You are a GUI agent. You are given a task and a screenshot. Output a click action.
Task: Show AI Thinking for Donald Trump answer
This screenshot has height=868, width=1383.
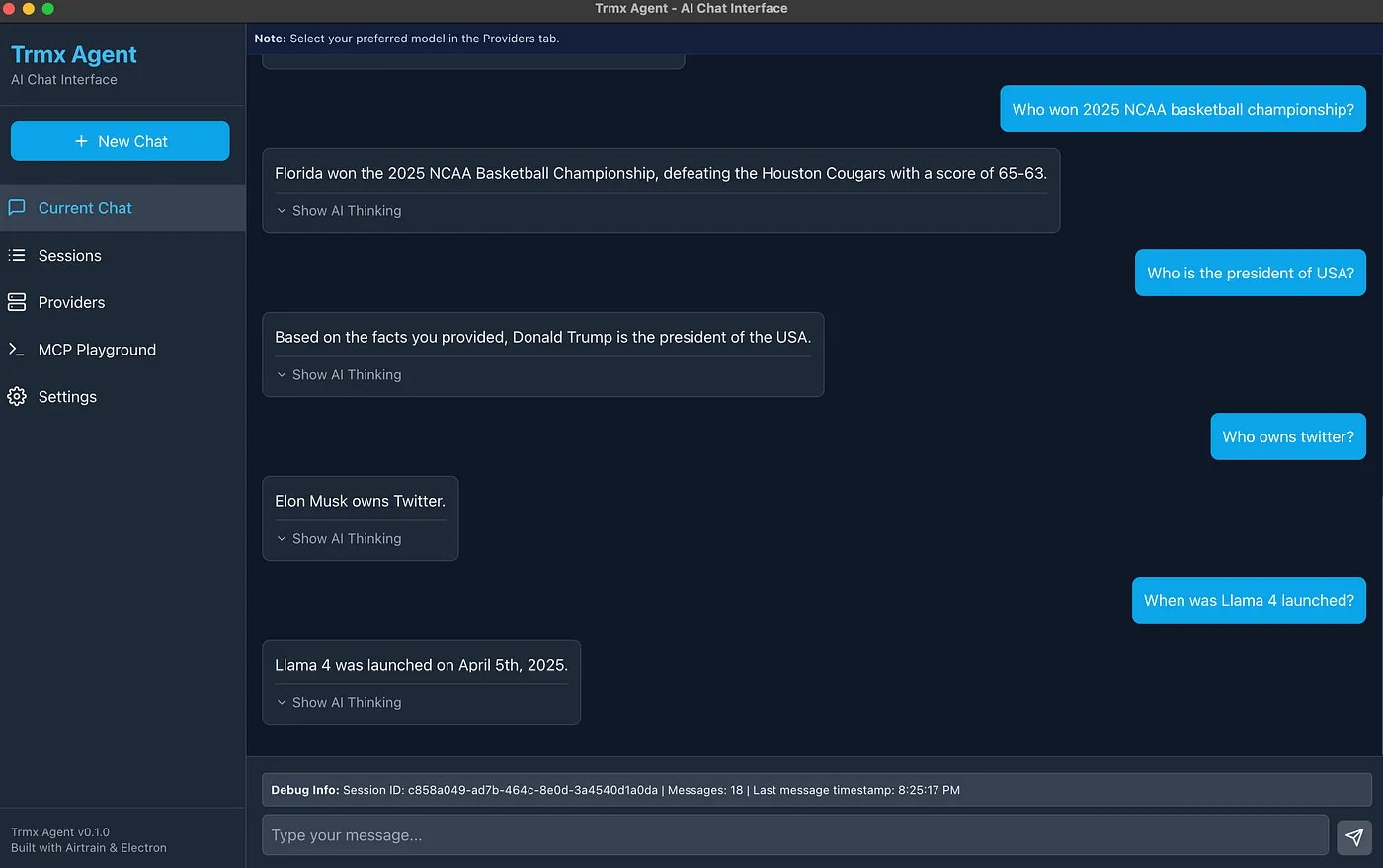pyautogui.click(x=339, y=375)
